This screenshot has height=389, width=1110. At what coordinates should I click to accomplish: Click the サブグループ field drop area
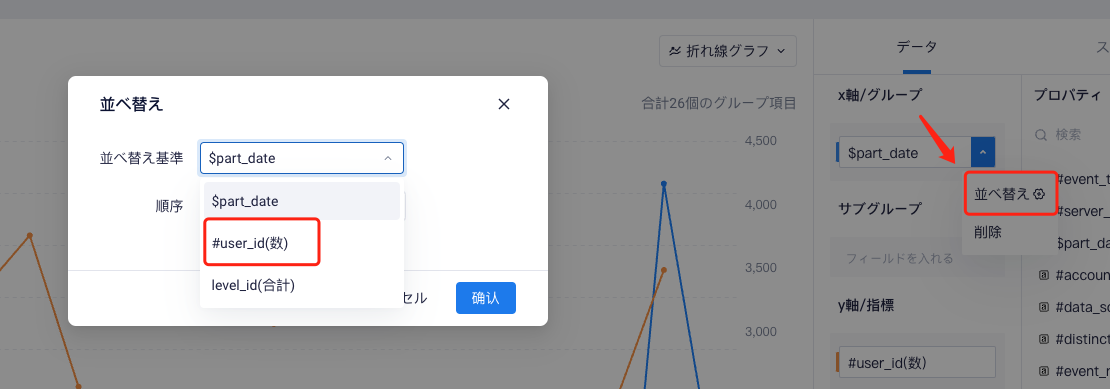click(x=917, y=258)
